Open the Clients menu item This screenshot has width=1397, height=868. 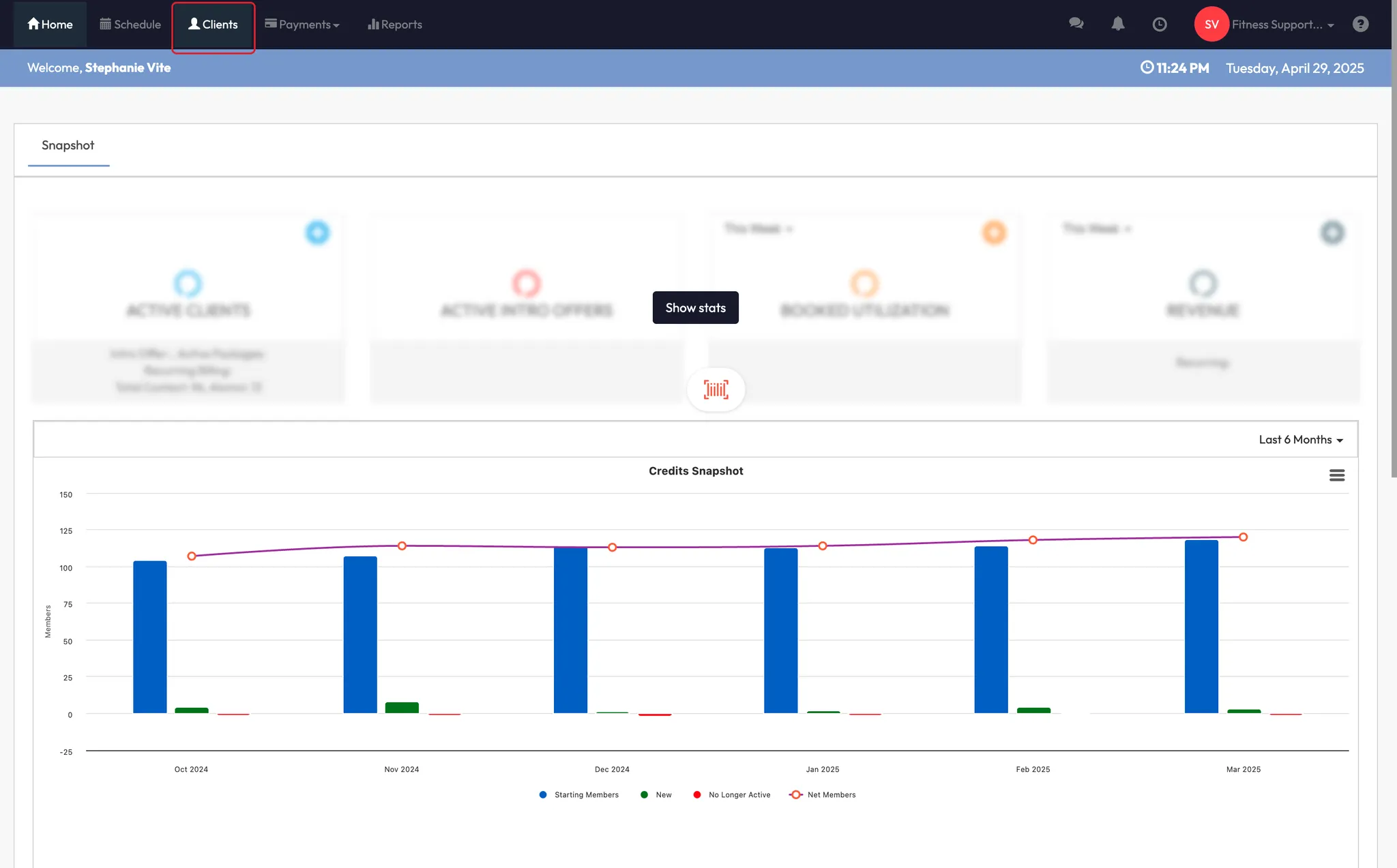pyautogui.click(x=214, y=25)
